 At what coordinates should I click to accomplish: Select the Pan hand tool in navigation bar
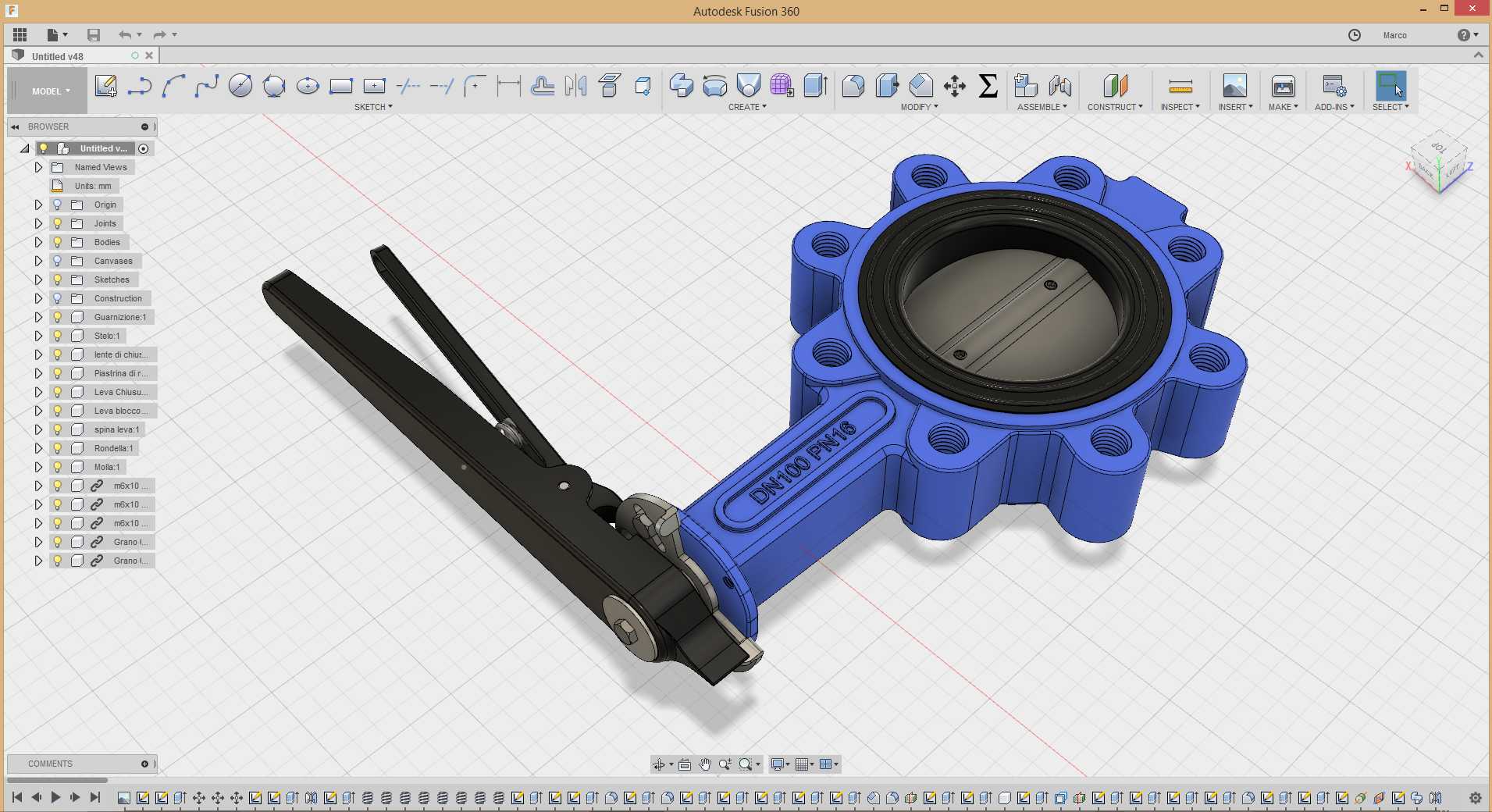tap(705, 764)
